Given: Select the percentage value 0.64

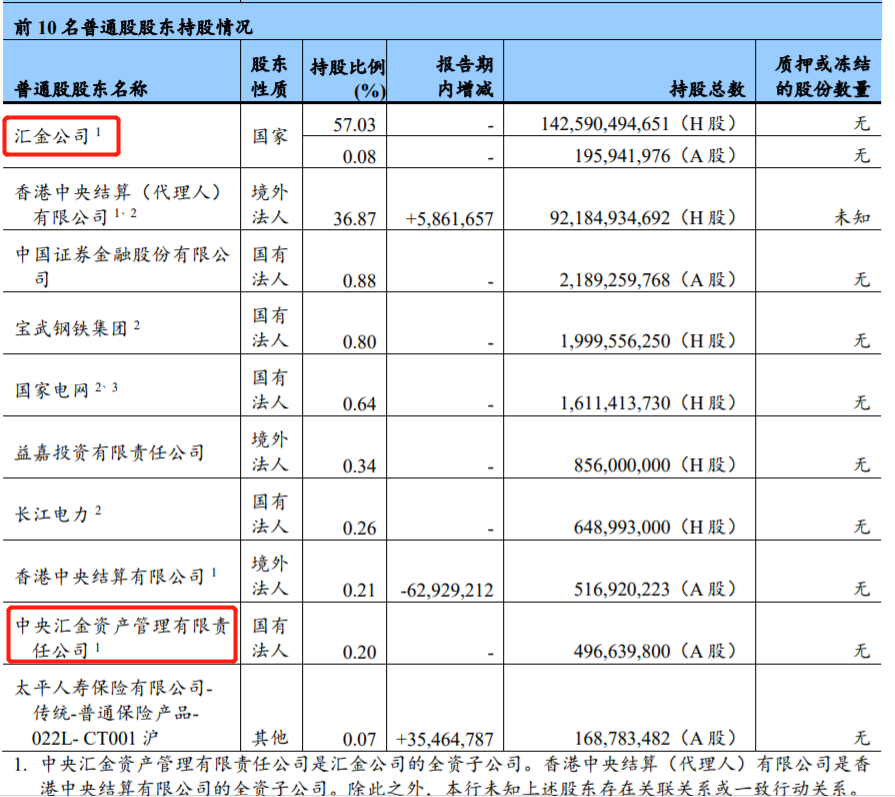Looking at the screenshot, I should 359,404.
